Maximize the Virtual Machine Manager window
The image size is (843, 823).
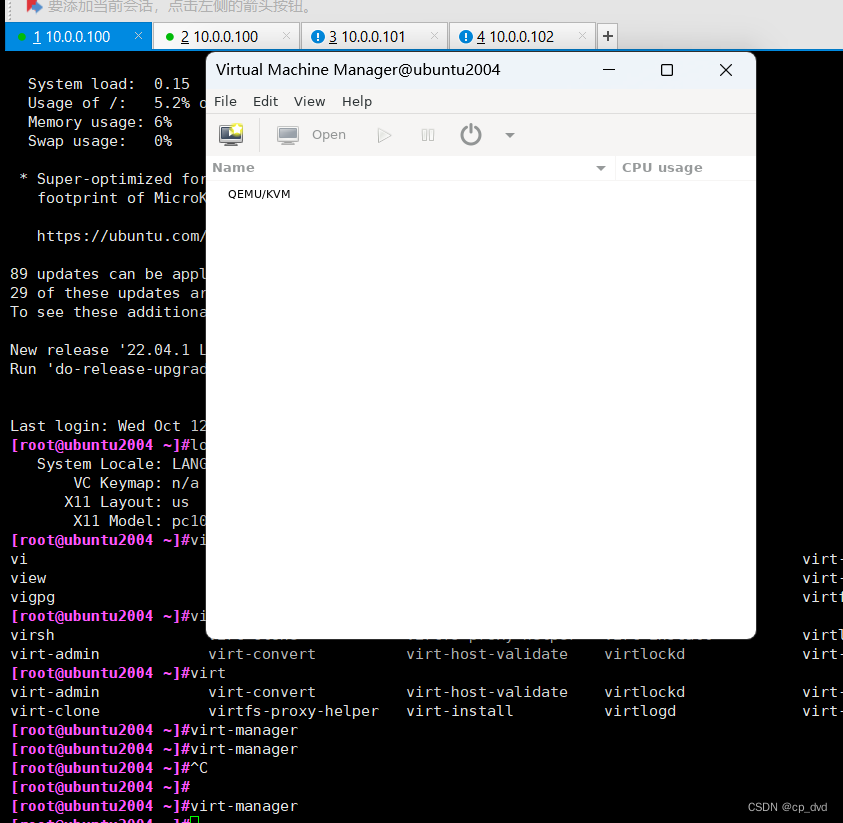pos(667,70)
